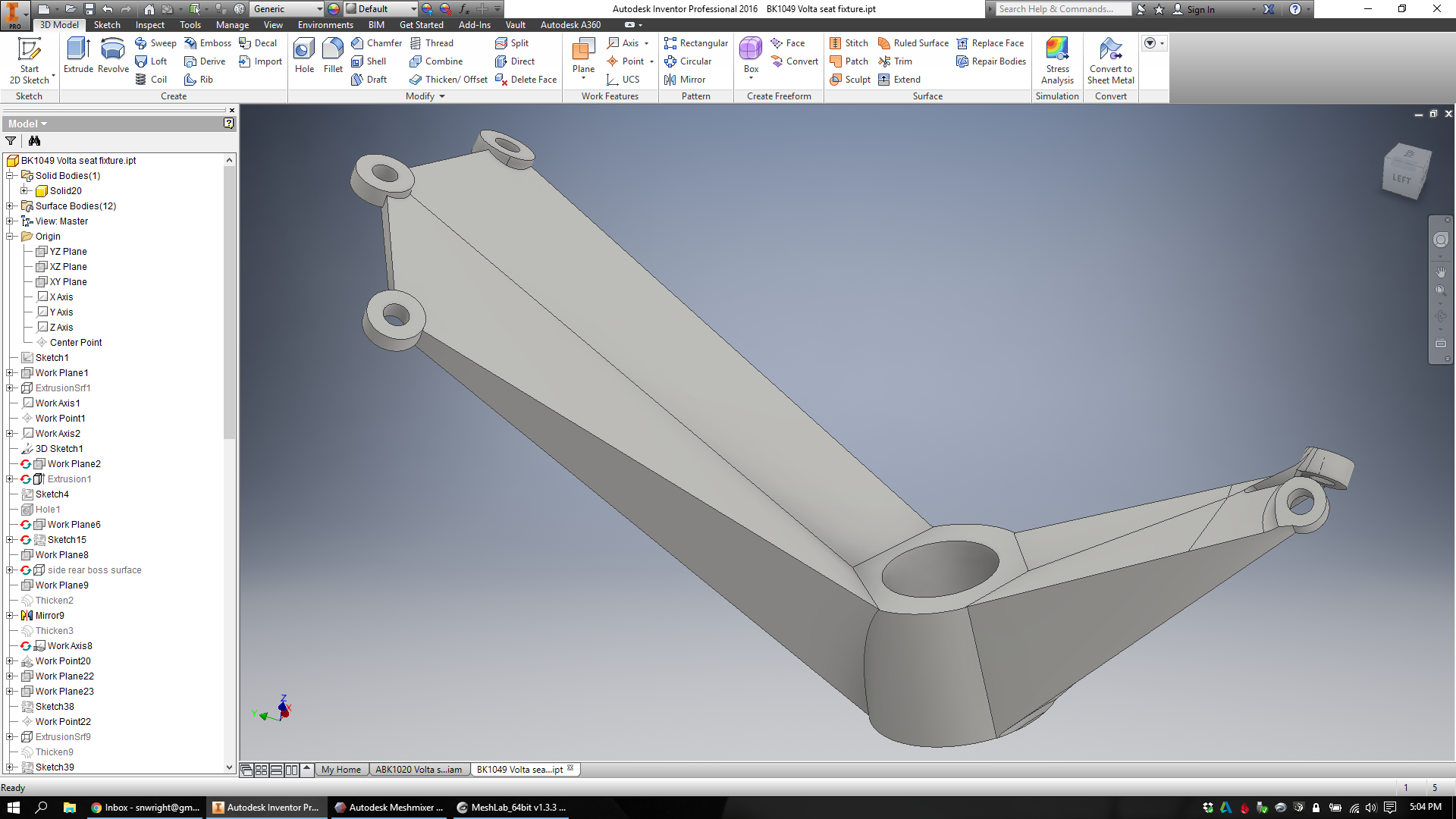Select the UCS work feature

click(623, 80)
